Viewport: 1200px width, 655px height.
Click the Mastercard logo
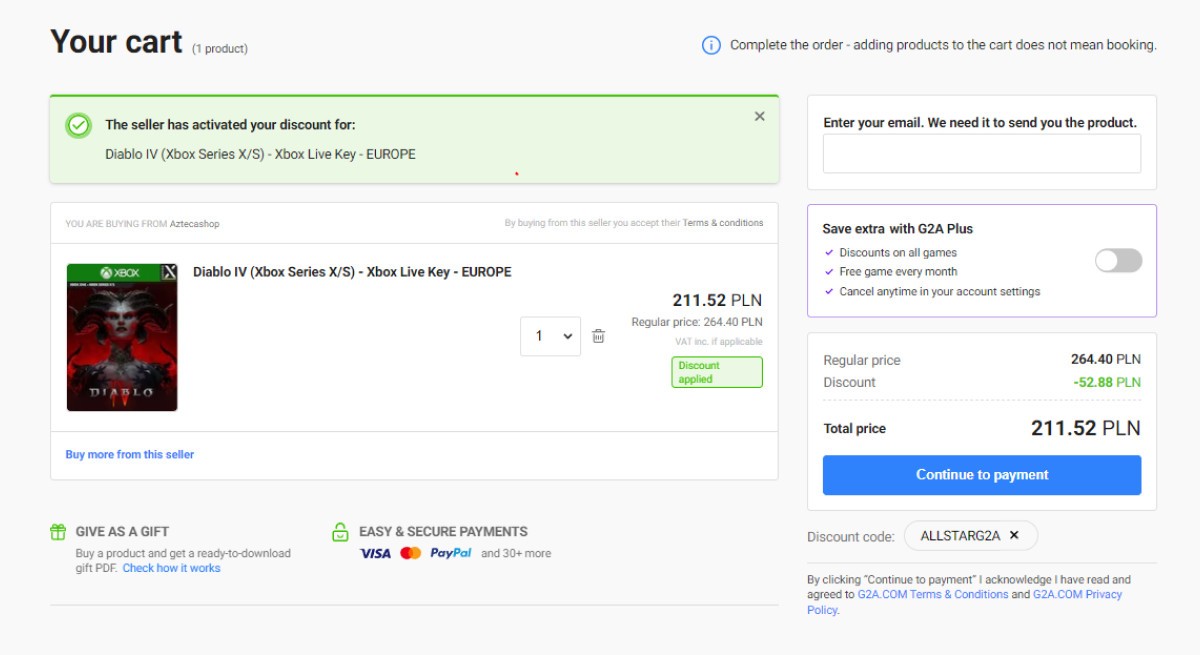411,553
